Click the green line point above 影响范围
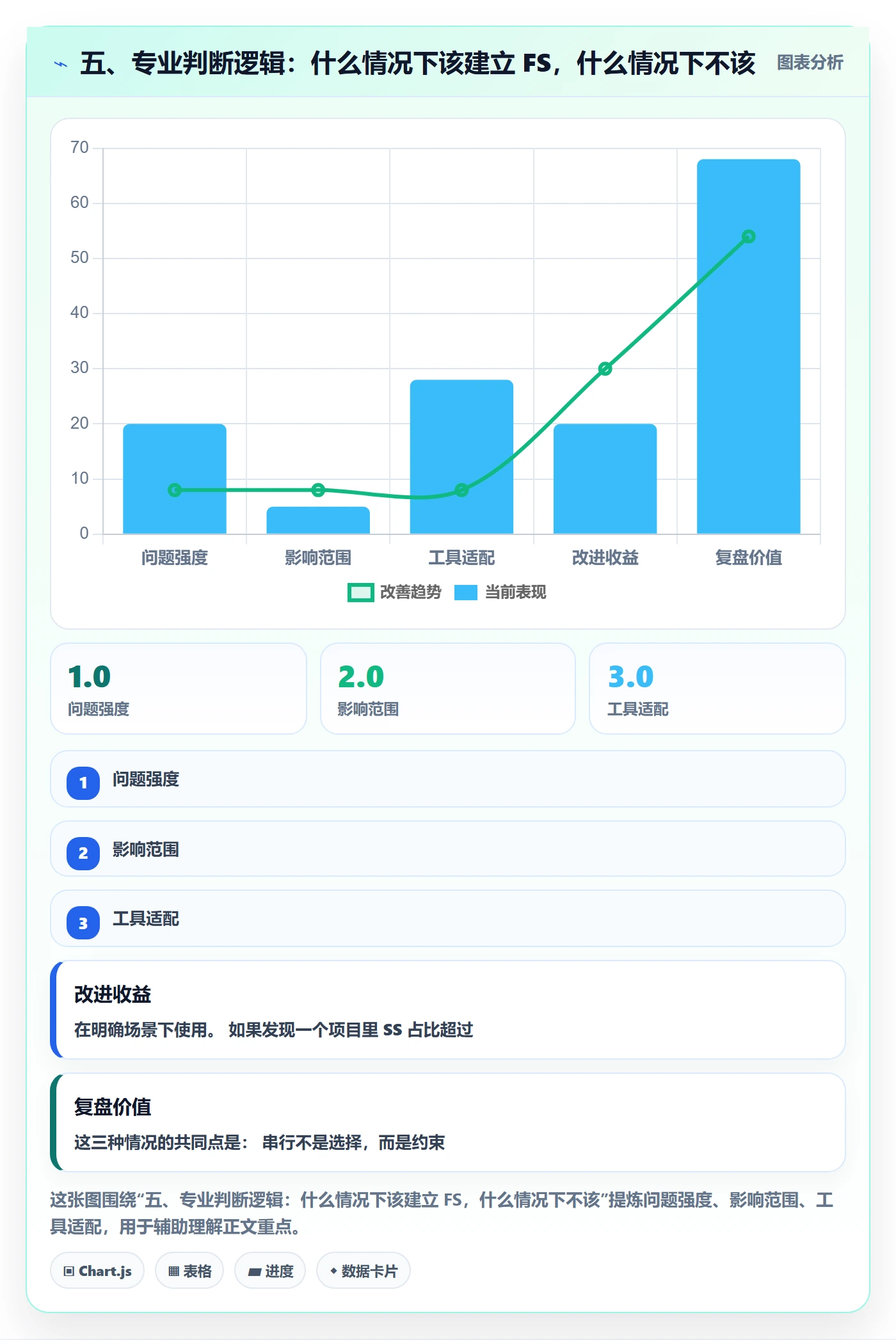The height and width of the screenshot is (1340, 896). click(318, 490)
